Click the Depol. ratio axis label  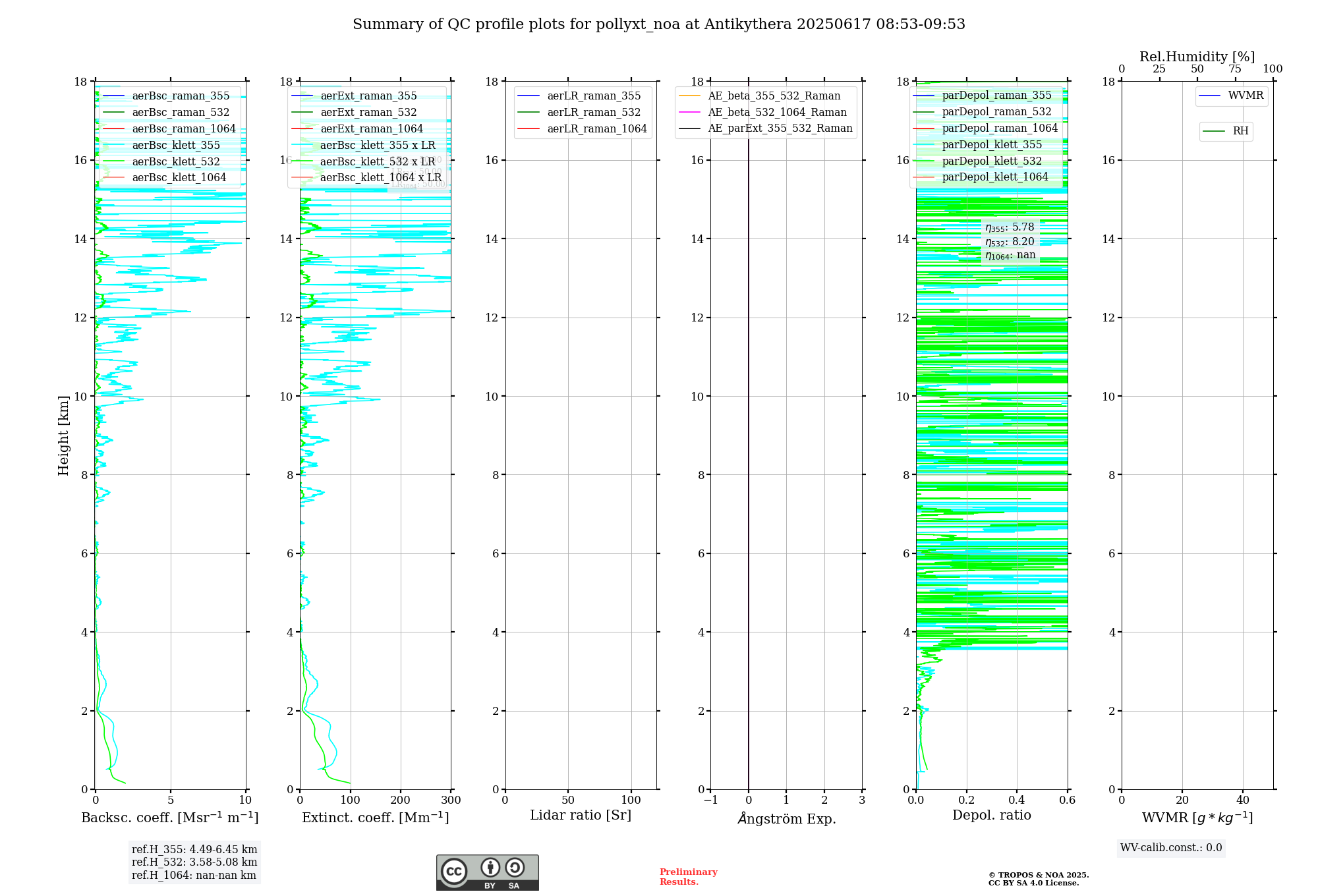click(x=992, y=816)
